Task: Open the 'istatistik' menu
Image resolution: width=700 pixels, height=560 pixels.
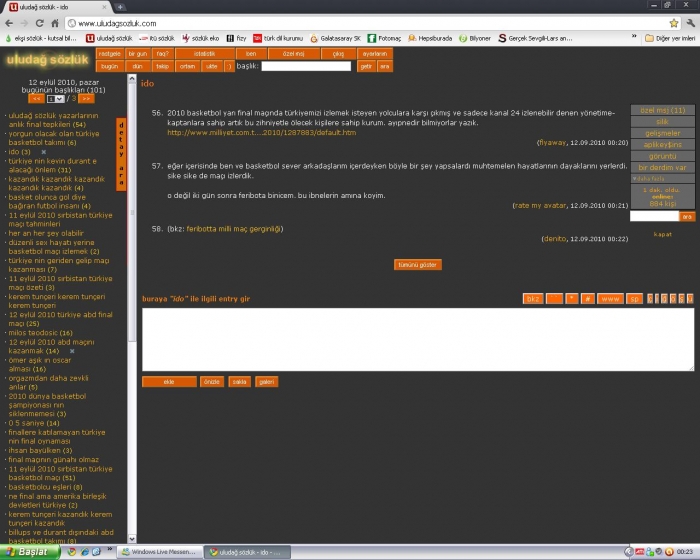Action: tap(204, 53)
